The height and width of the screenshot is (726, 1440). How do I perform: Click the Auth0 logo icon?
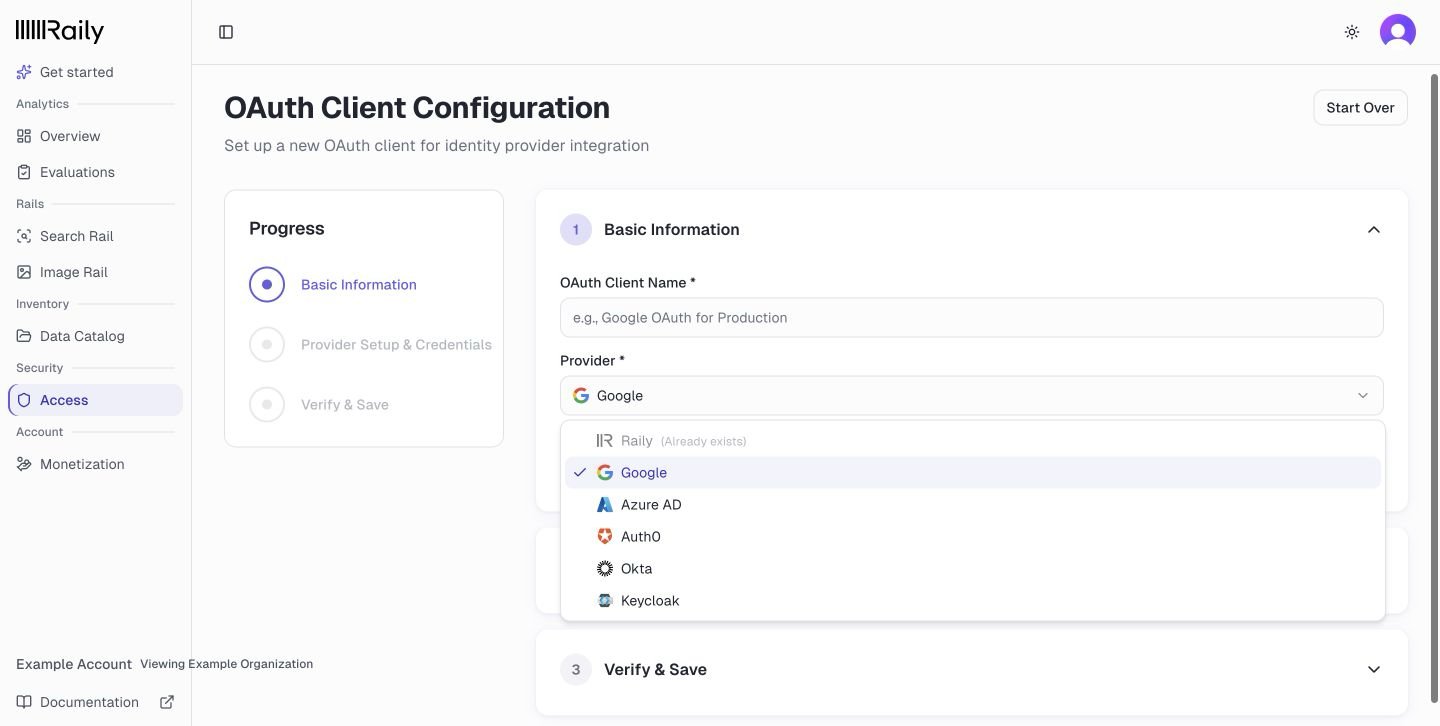coord(605,537)
